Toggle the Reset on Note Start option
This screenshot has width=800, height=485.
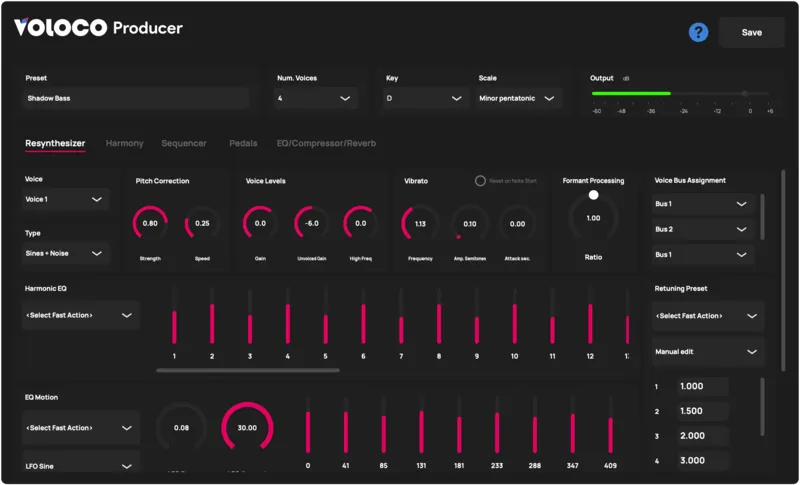point(480,181)
